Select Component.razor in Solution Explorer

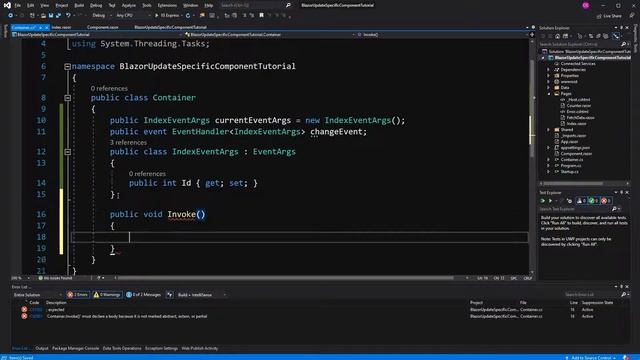click(576, 154)
